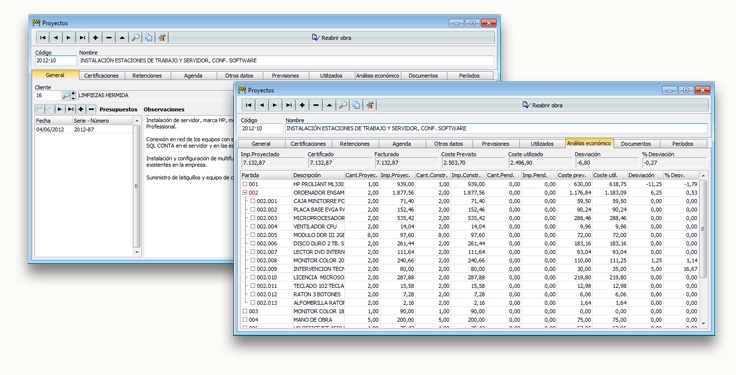Click partidas grid scrollbar down arrow

coord(703,323)
